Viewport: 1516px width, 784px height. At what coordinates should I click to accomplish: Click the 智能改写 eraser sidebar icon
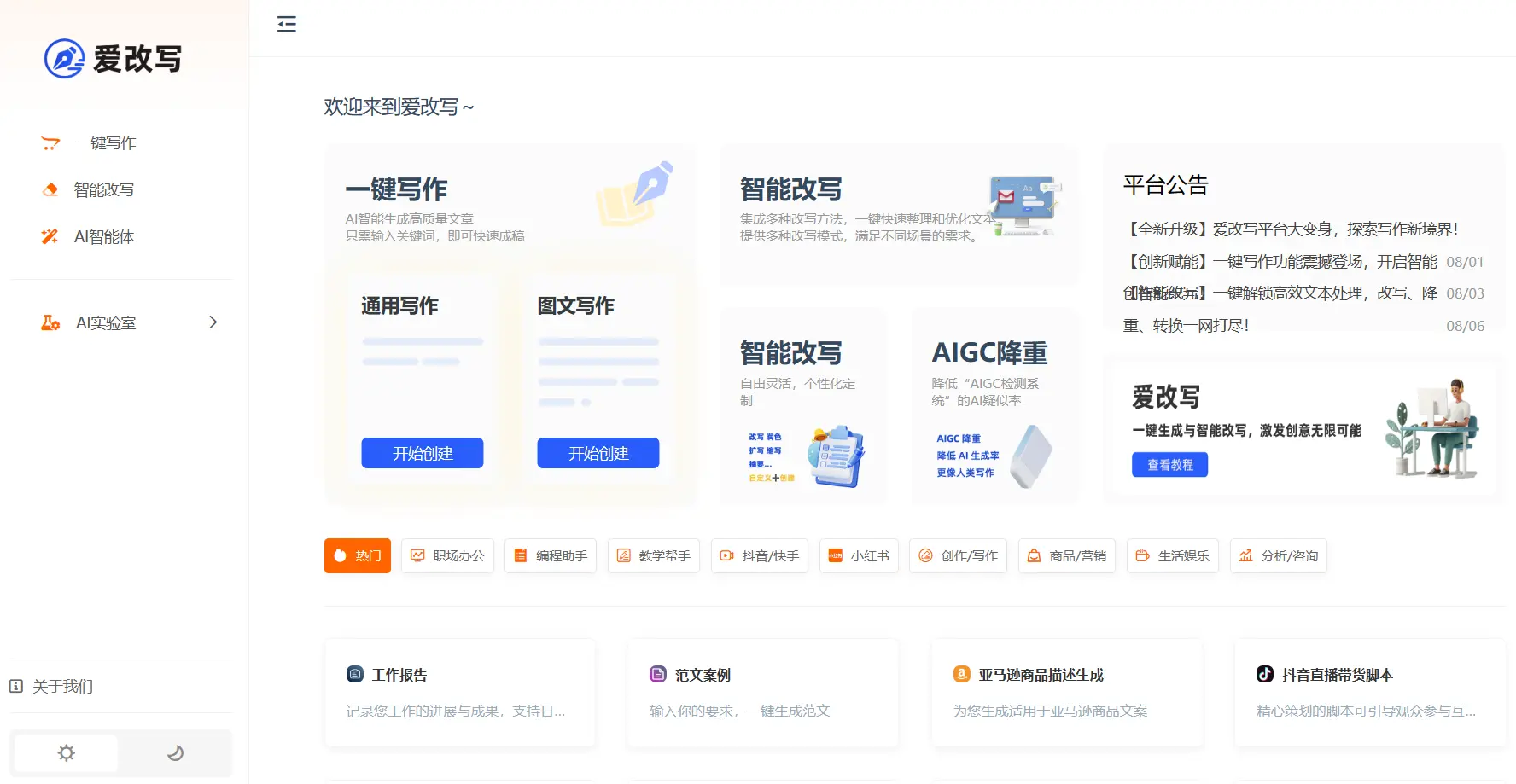(50, 189)
